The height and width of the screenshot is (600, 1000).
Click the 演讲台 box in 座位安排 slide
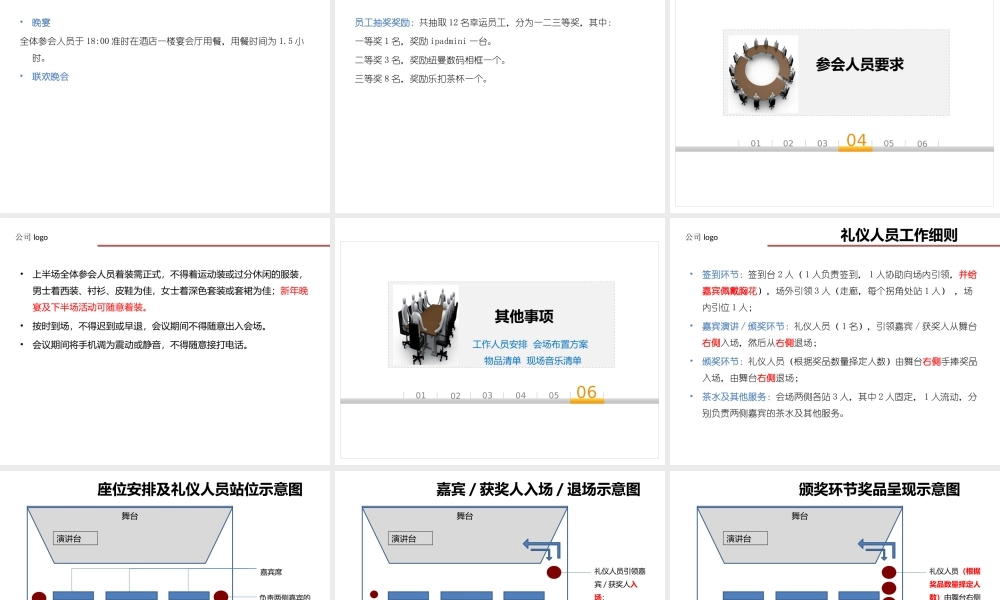pyautogui.click(x=75, y=538)
